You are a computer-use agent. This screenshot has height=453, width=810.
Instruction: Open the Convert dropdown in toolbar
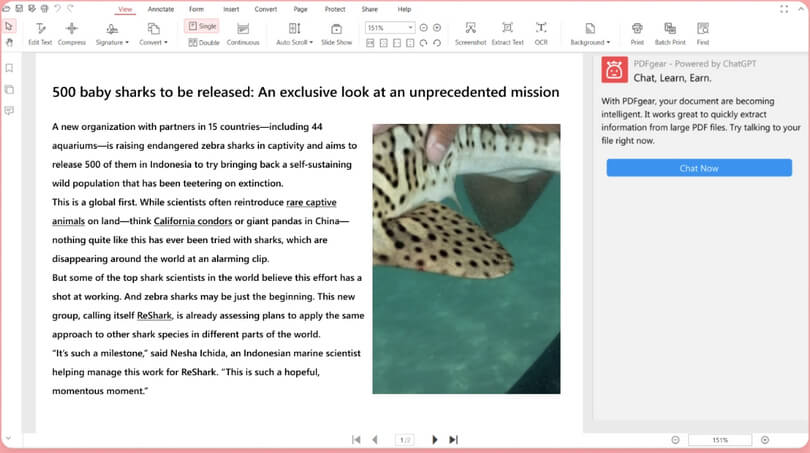pyautogui.click(x=153, y=34)
